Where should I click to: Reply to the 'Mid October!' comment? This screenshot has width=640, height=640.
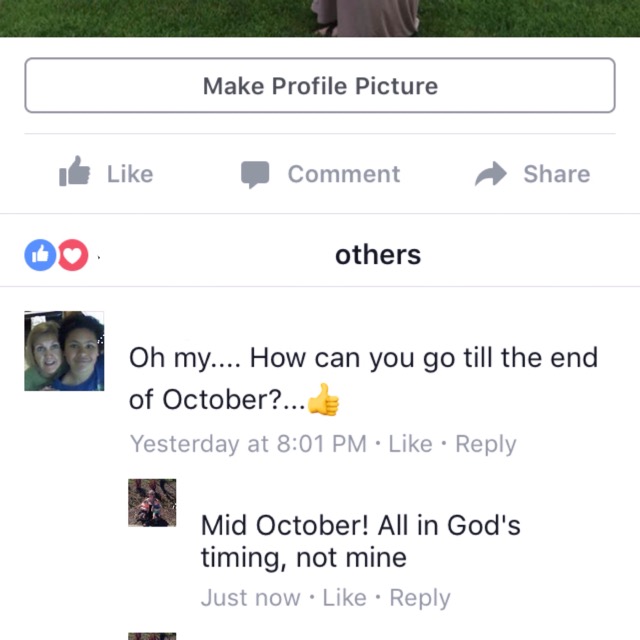coord(420,598)
